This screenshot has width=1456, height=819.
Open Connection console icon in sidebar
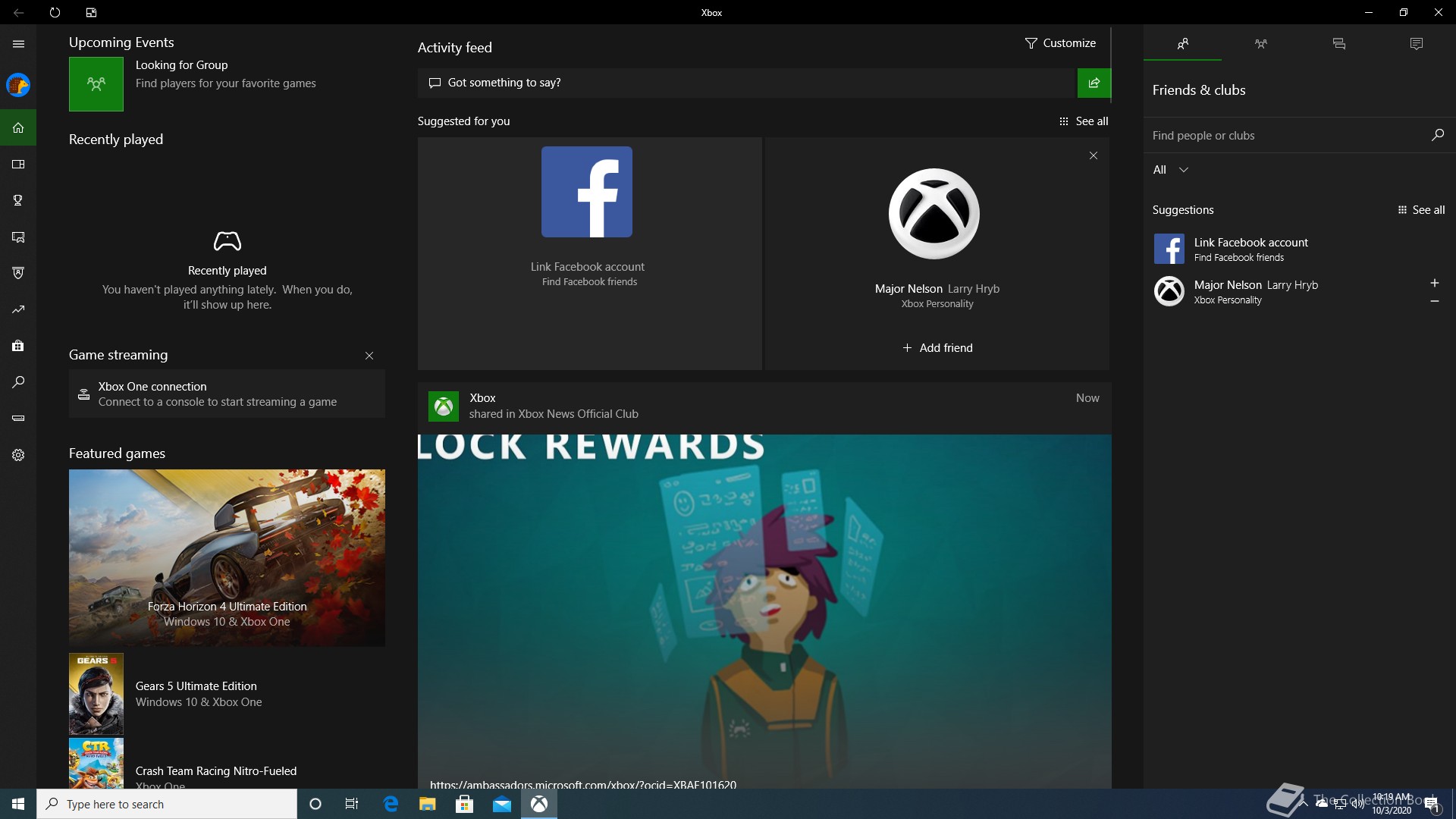(18, 418)
